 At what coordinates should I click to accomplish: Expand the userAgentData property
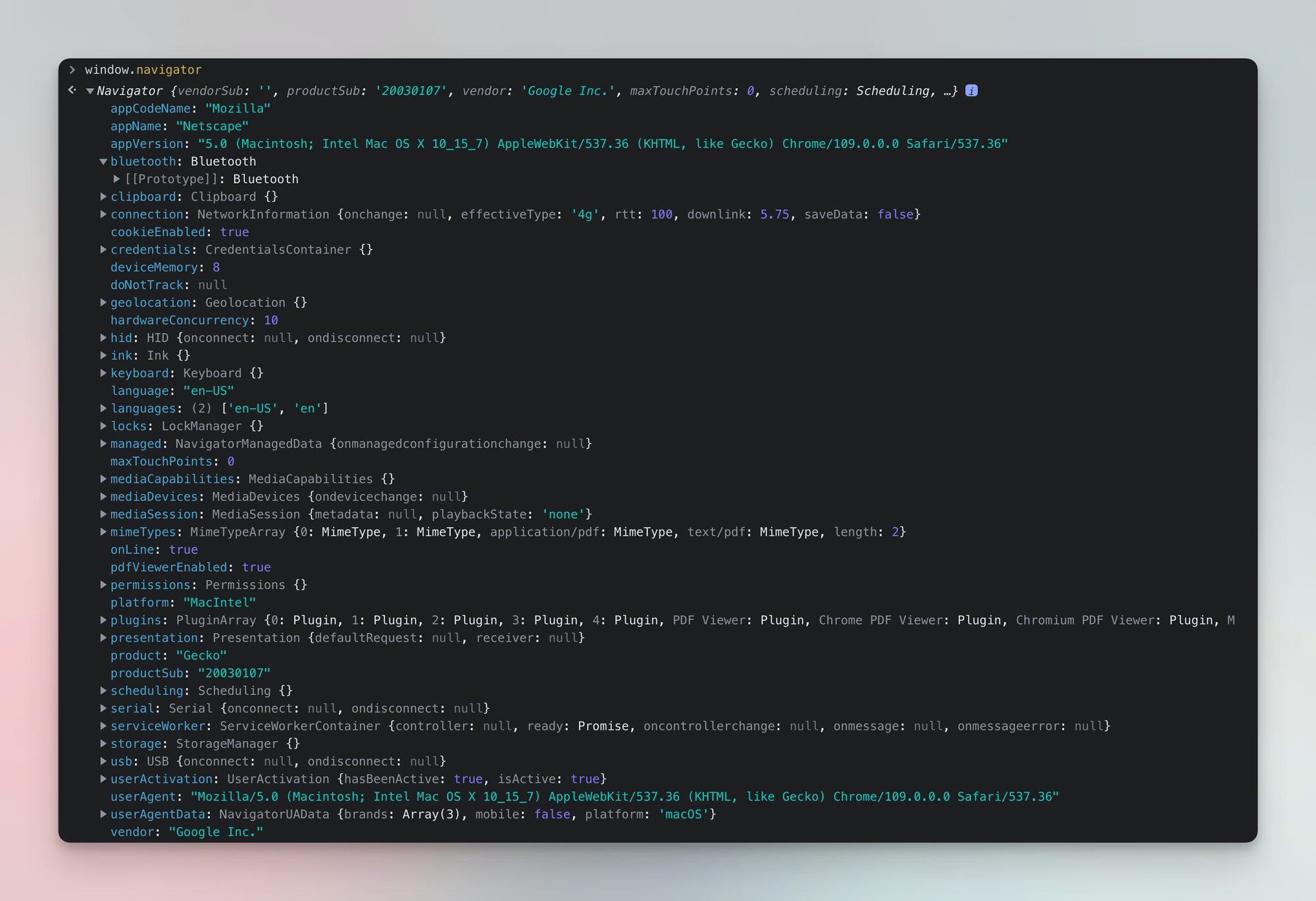103,813
